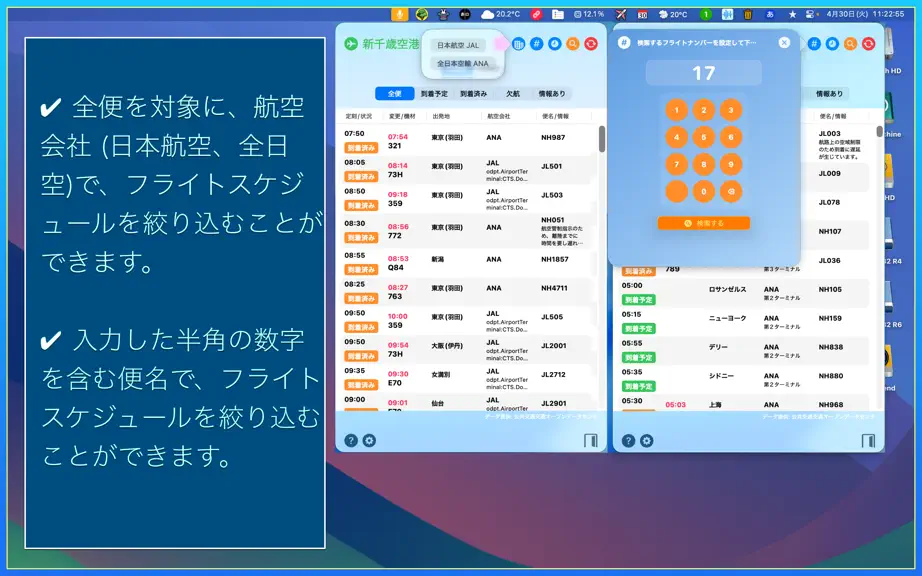
Task: Select flight JL2001 from 大阪(伊丹)
Action: (469, 349)
